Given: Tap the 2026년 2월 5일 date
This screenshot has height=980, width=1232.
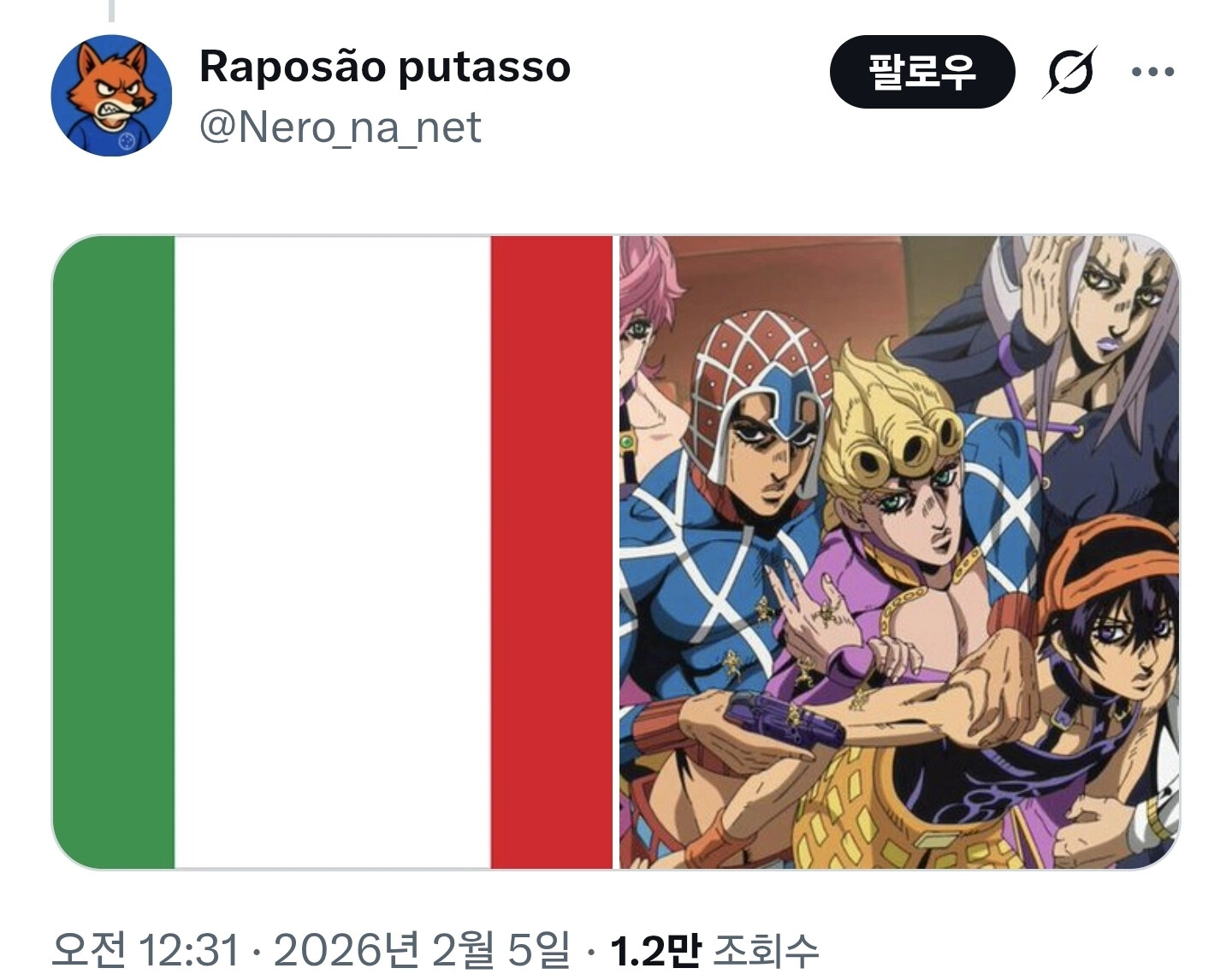Looking at the screenshot, I should [422, 950].
